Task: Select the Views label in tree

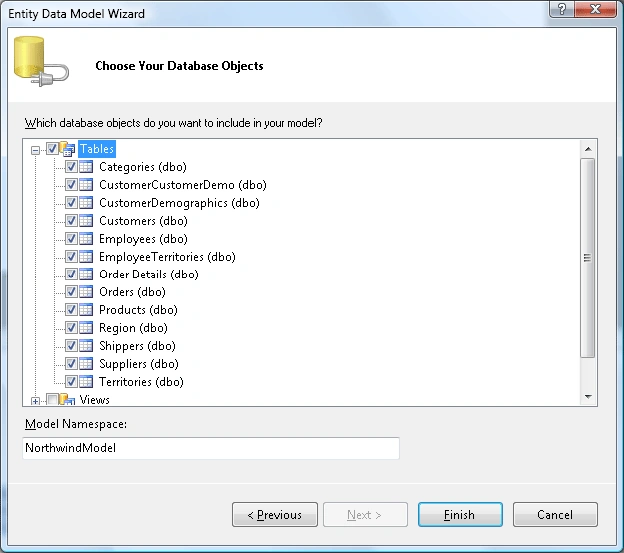Action: coord(94,399)
